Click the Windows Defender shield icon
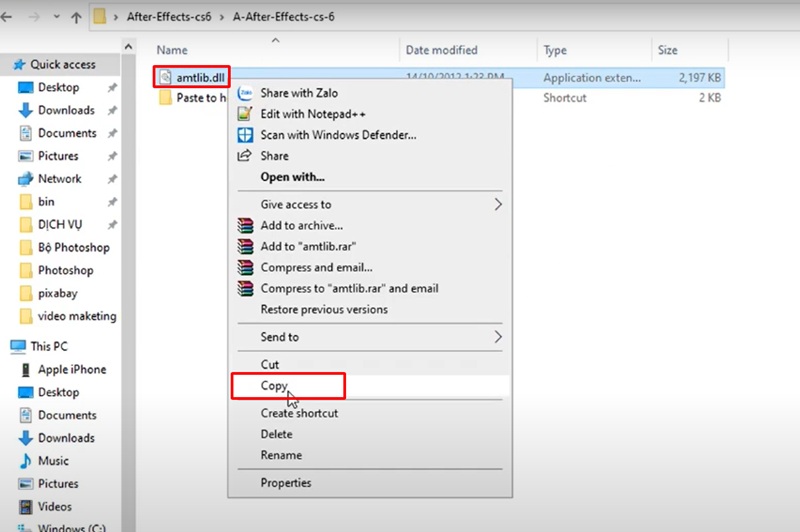Image resolution: width=800 pixels, height=532 pixels. (x=243, y=135)
